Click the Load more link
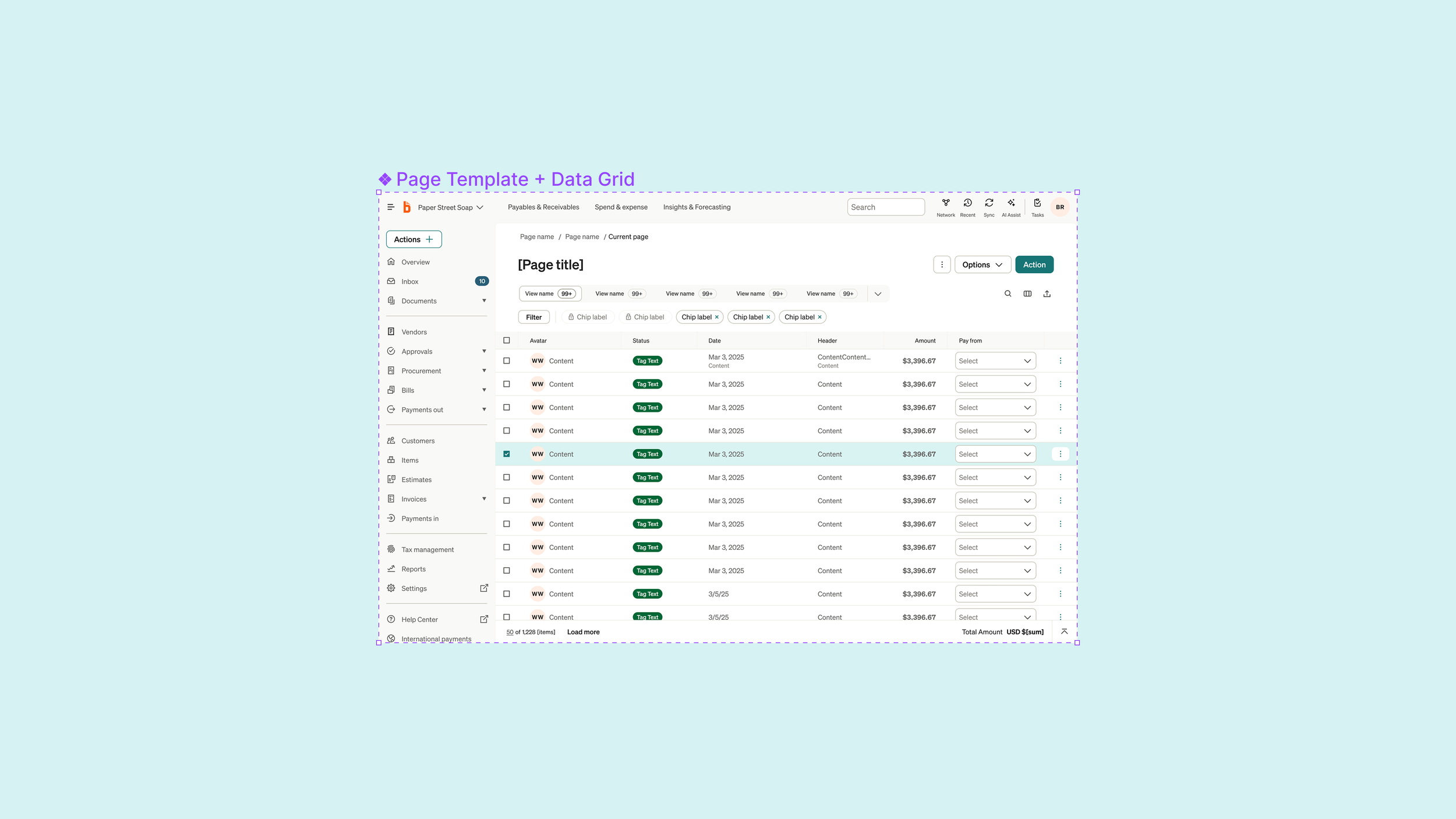This screenshot has height=819, width=1456. (583, 632)
